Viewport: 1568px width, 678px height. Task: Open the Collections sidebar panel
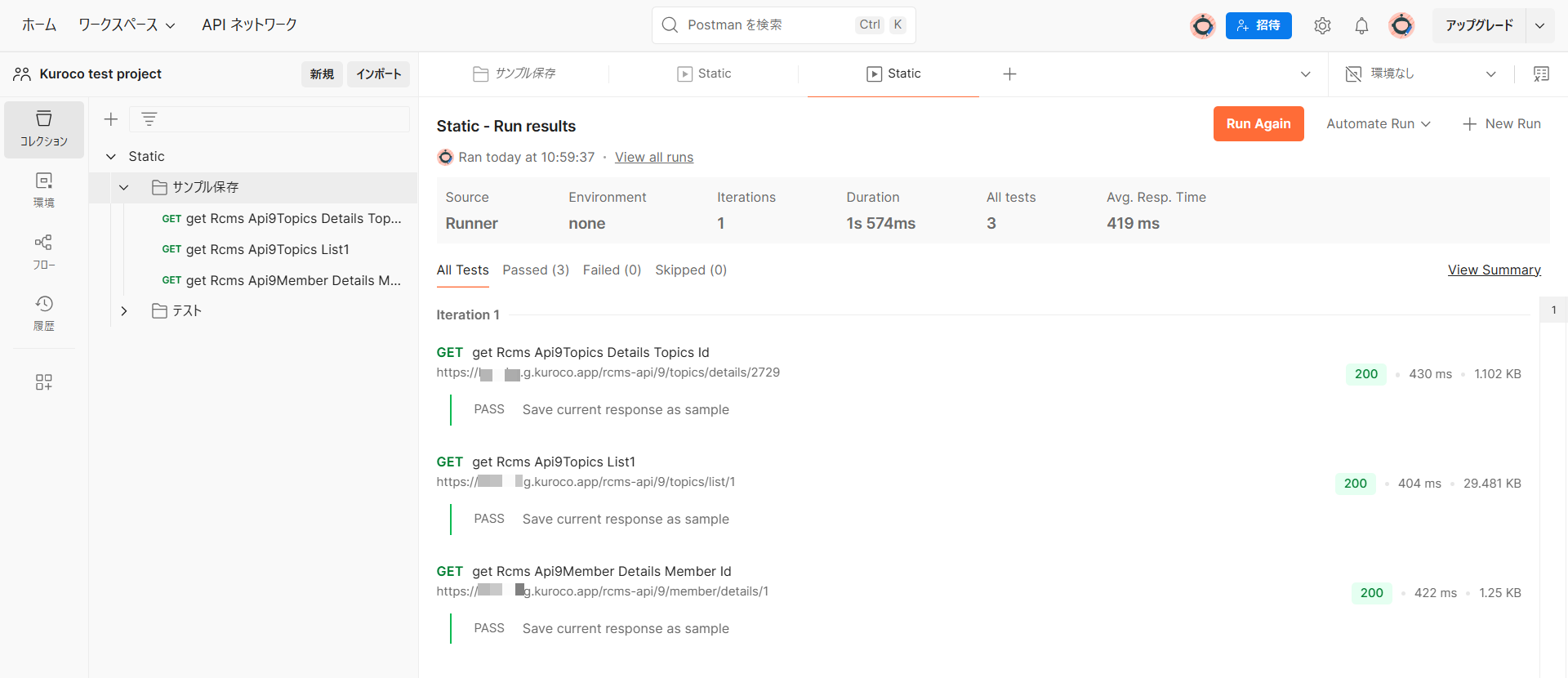(44, 129)
